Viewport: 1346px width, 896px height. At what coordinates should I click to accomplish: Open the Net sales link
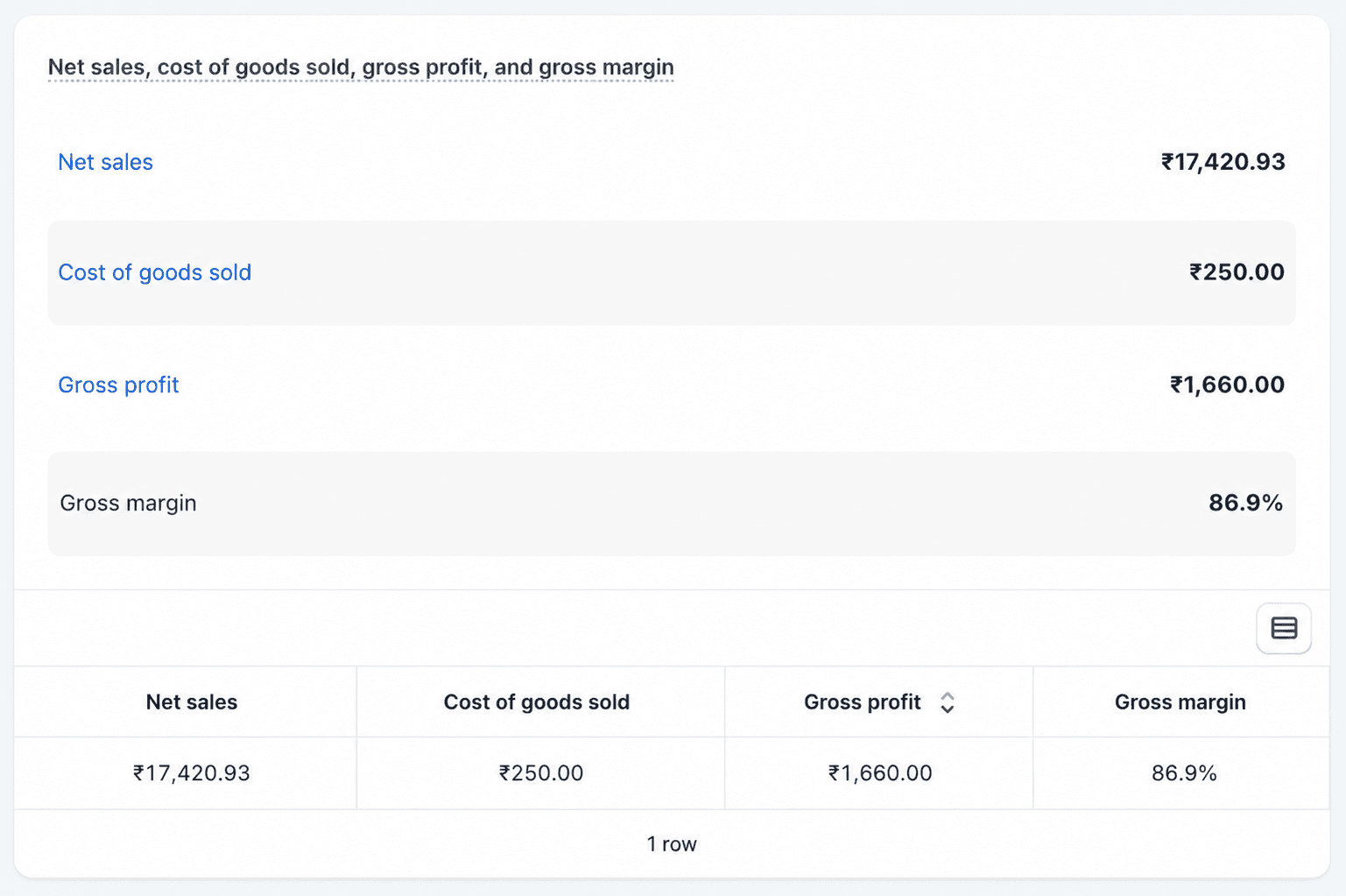click(105, 162)
